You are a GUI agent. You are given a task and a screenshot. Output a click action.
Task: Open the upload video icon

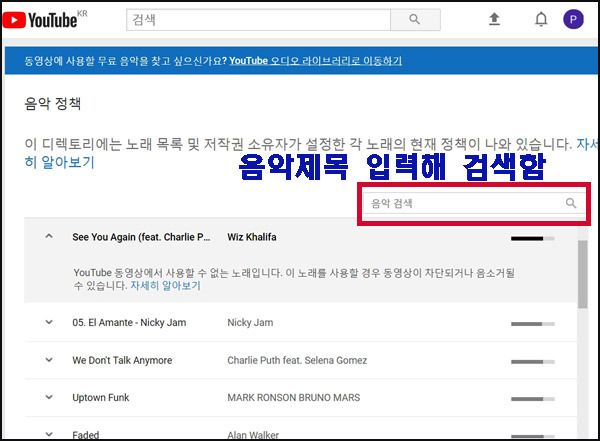tap(494, 19)
